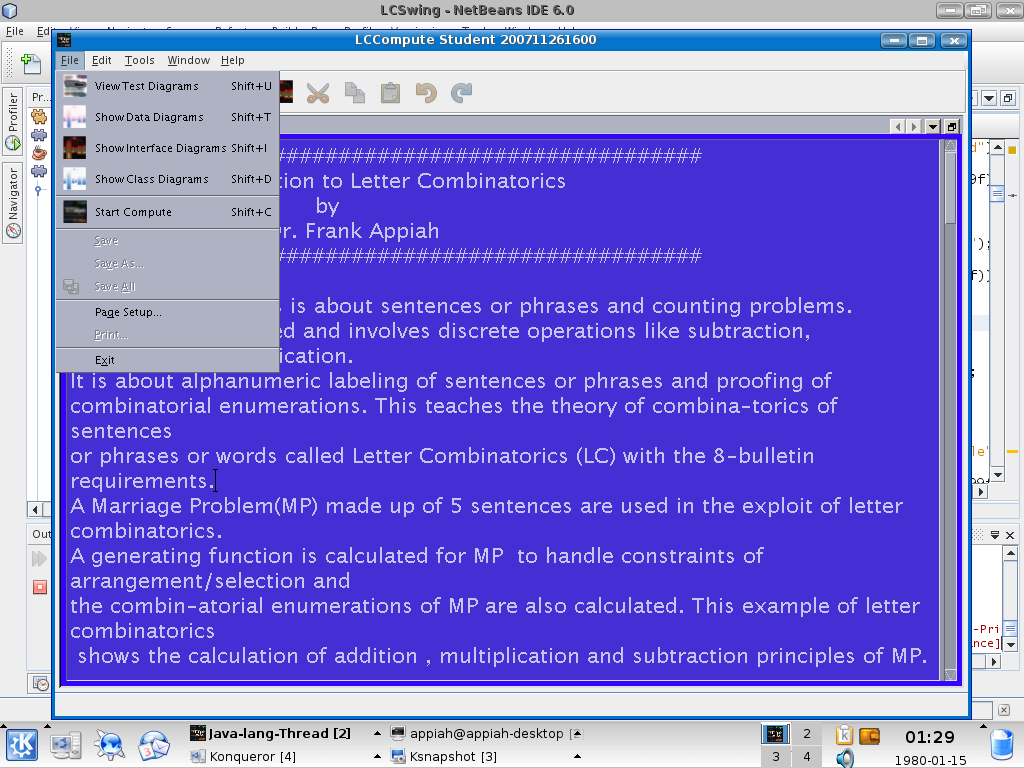Open the trash bin panel icon
Screen dimensions: 1024x768
coord(1000,746)
